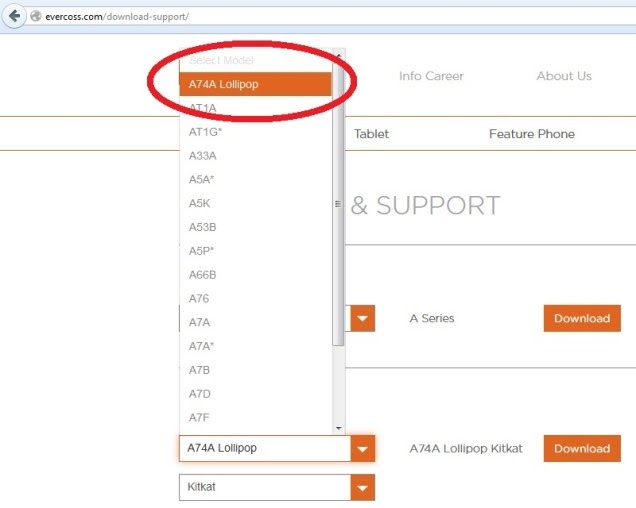Select AT1A from the model list

[x=256, y=108]
